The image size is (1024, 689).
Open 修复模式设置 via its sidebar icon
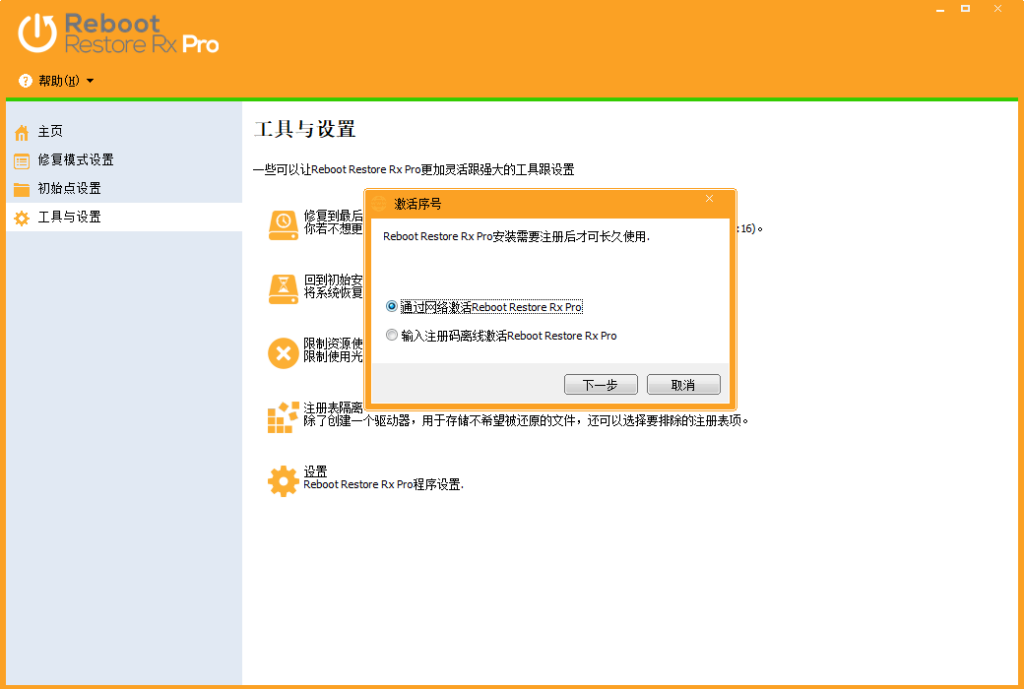pyautogui.click(x=20, y=160)
